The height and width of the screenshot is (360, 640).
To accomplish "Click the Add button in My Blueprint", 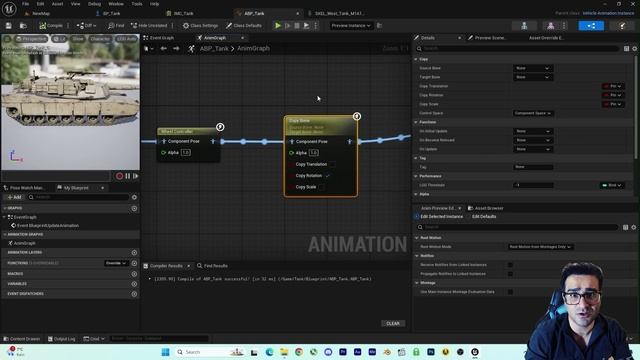I will tap(14, 197).
